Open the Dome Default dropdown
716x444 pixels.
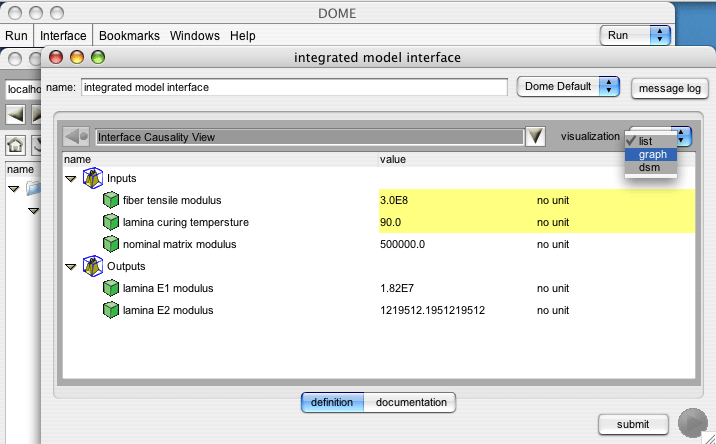[568, 86]
